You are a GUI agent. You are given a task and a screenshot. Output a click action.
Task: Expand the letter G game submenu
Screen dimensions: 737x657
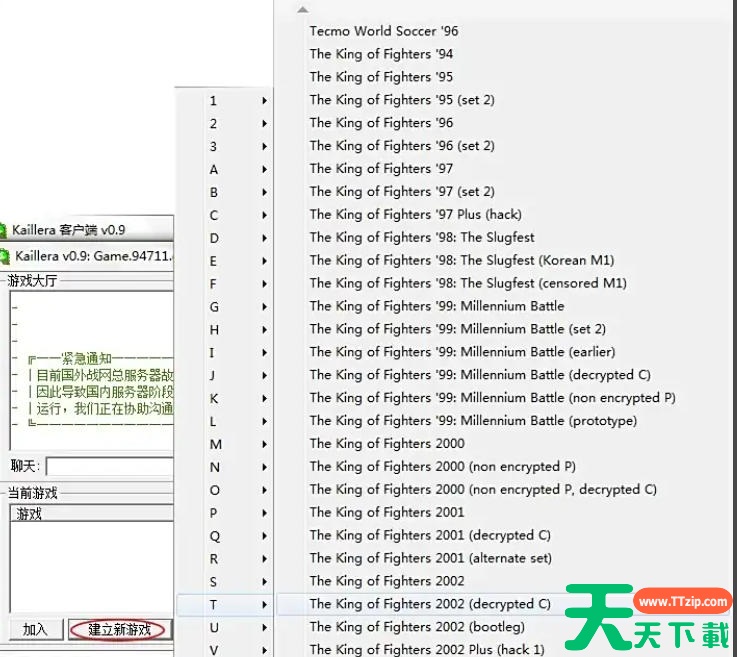225,307
